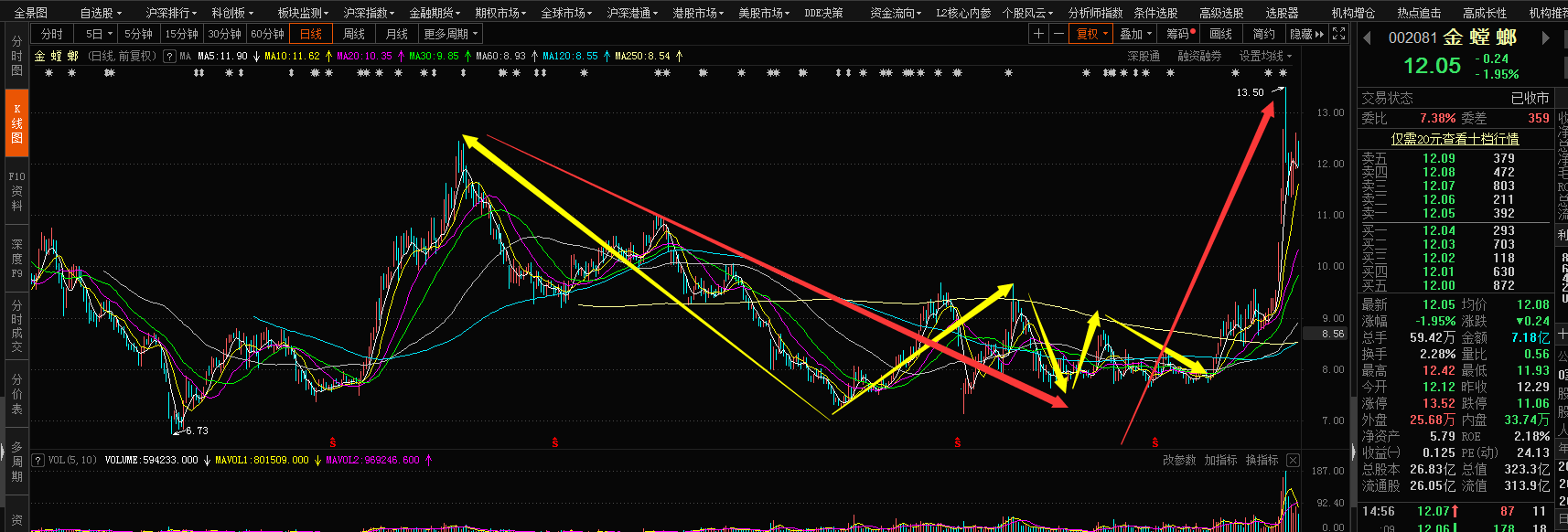Select 周线 weekly tab
The height and width of the screenshot is (532, 1568).
(354, 34)
